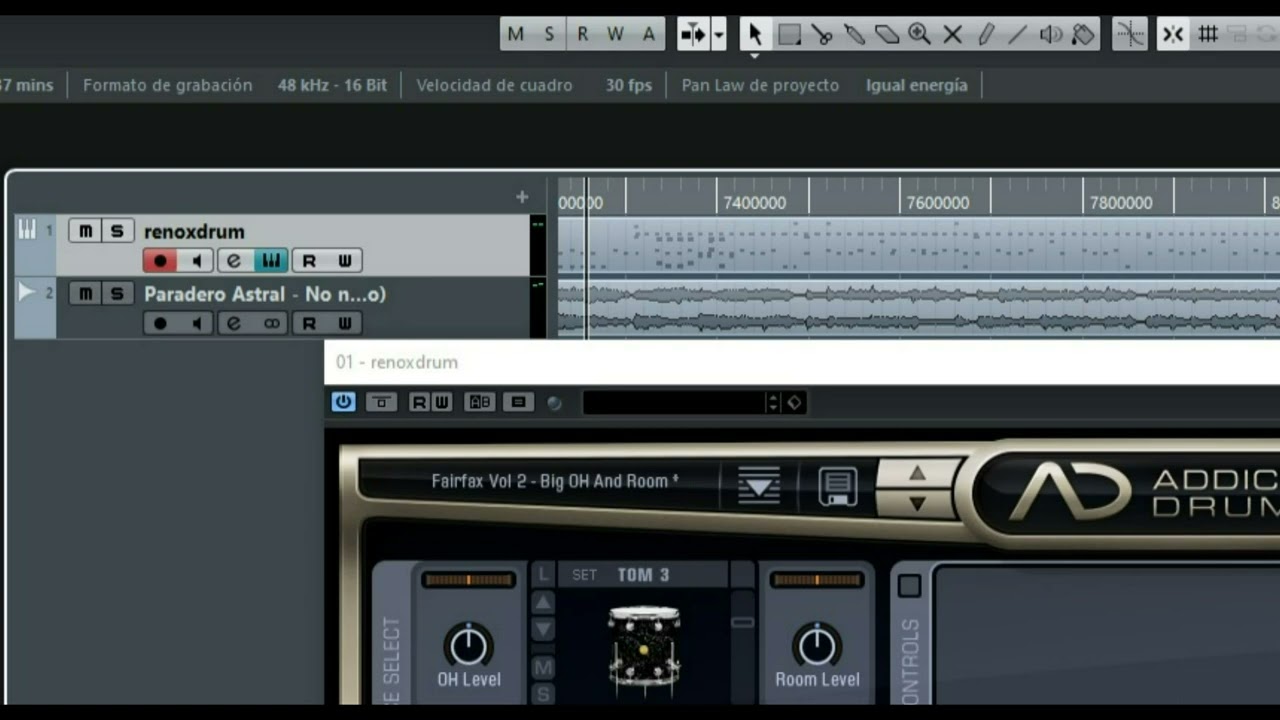Toggle Snap to Zero Crossing
This screenshot has width=1280, height=720.
(1130, 34)
